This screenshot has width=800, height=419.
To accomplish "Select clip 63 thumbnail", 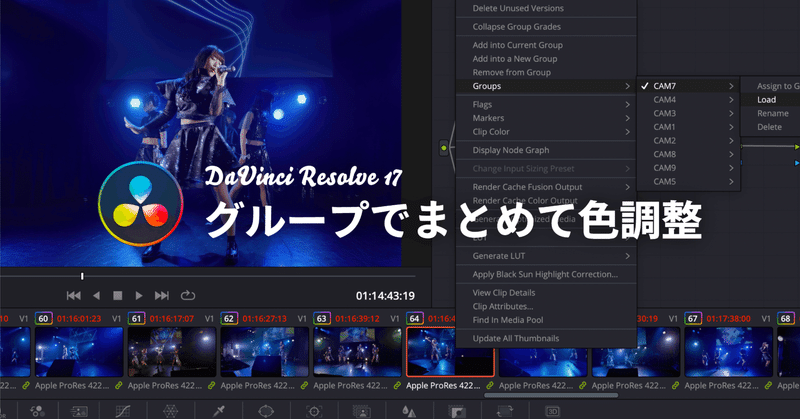I will 357,352.
